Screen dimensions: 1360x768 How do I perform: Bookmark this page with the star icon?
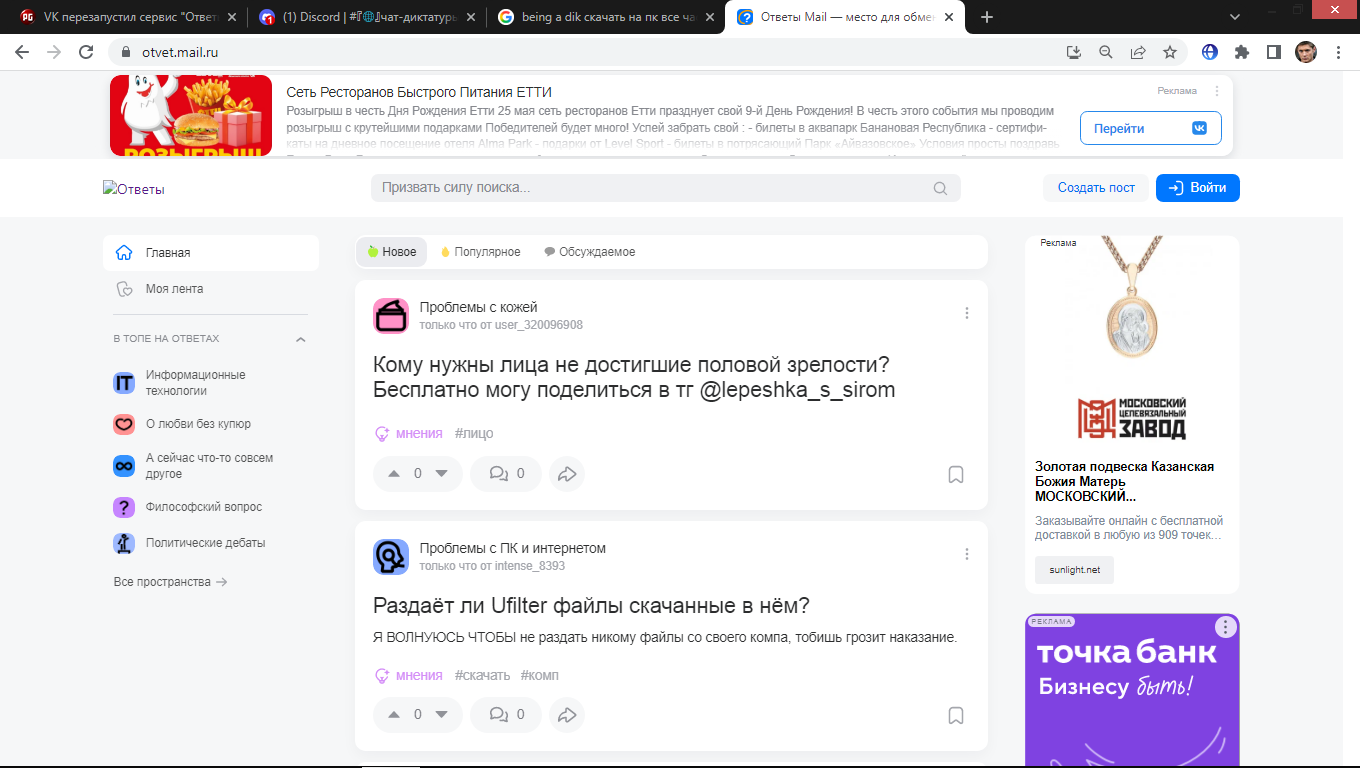point(1169,52)
